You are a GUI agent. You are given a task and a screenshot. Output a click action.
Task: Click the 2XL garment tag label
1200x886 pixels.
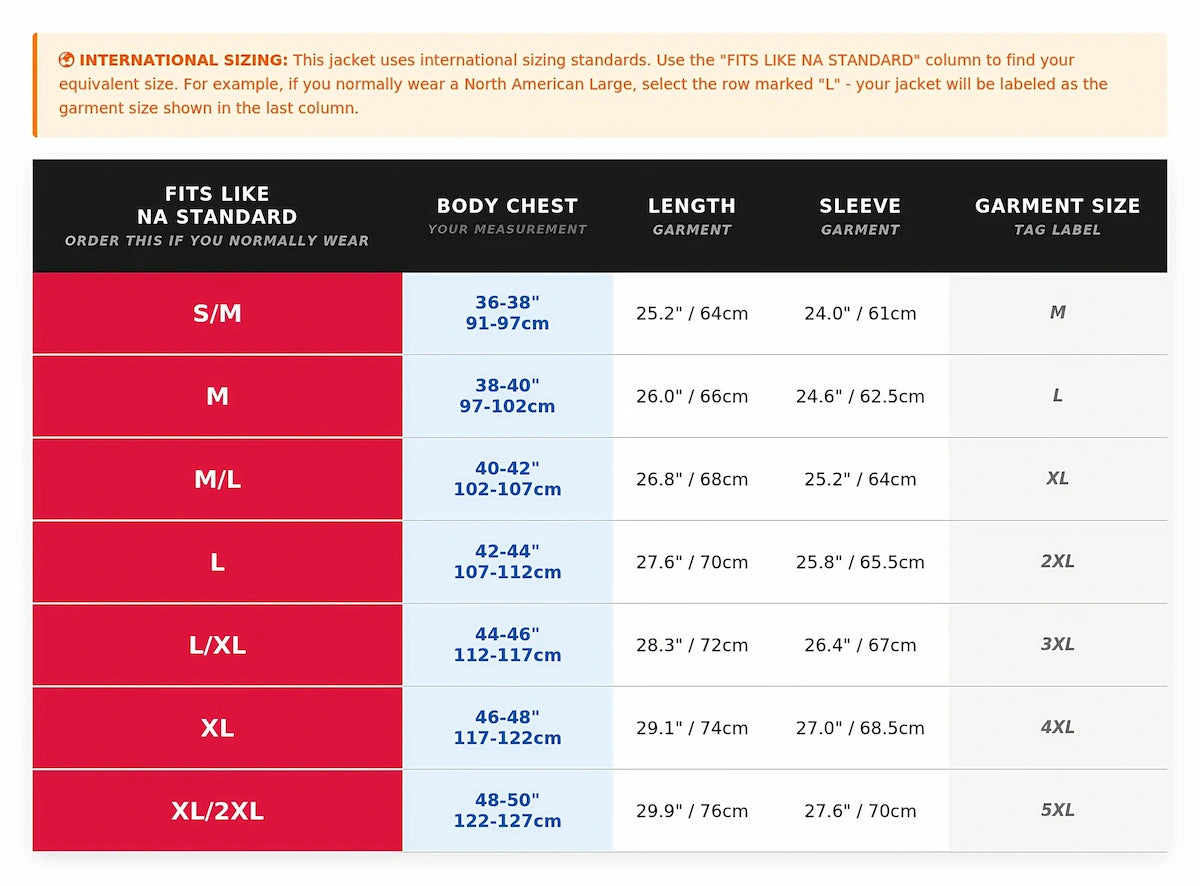click(x=1057, y=562)
